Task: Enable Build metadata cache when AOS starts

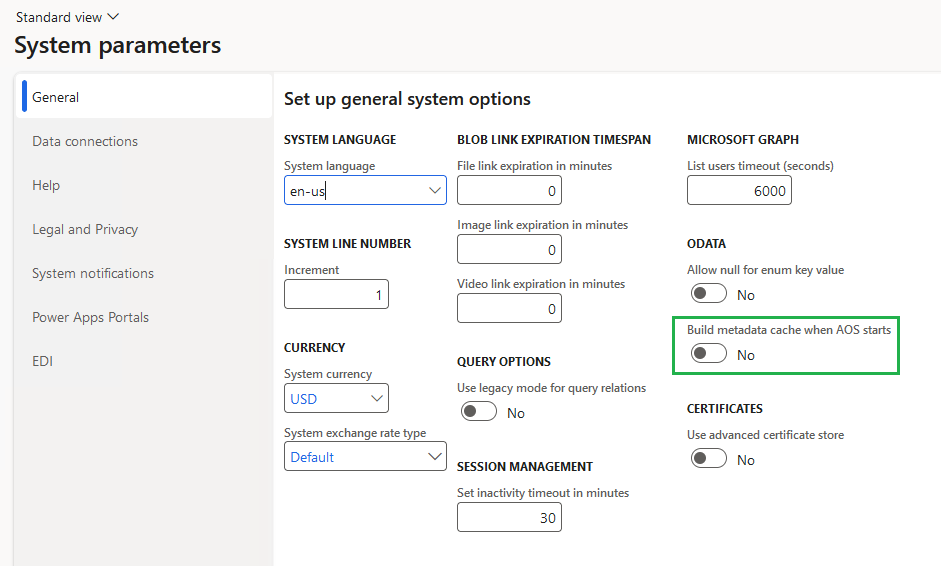Action: (x=709, y=354)
